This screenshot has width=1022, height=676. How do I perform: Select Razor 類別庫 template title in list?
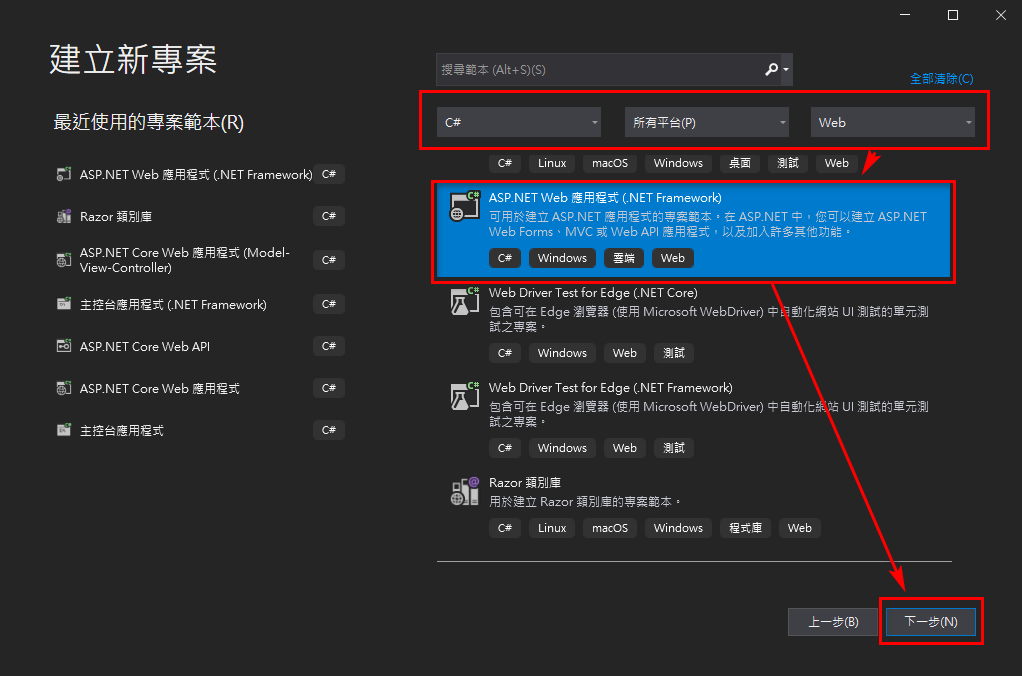[525, 482]
